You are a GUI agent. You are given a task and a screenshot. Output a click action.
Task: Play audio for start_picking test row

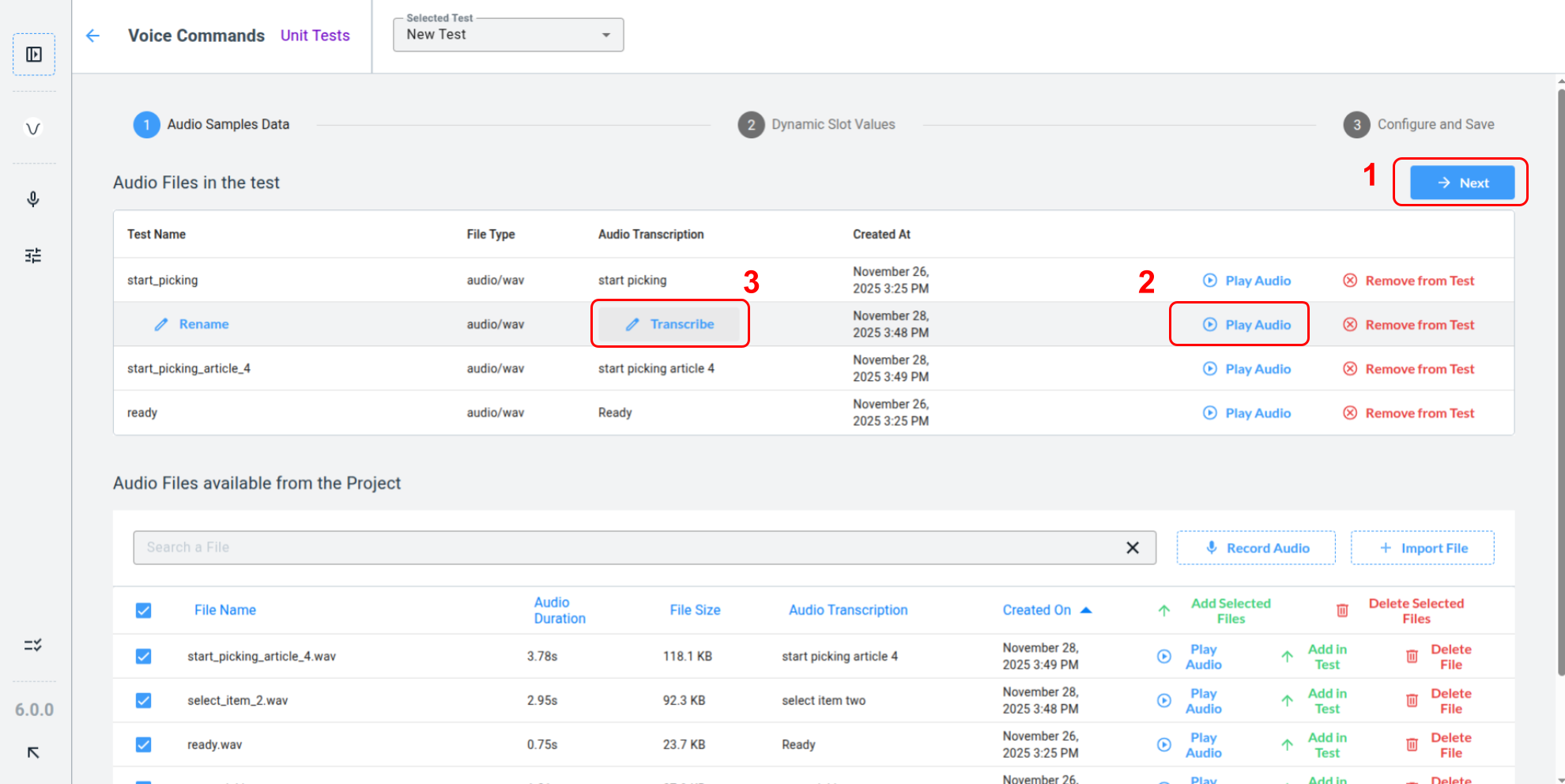[1247, 281]
